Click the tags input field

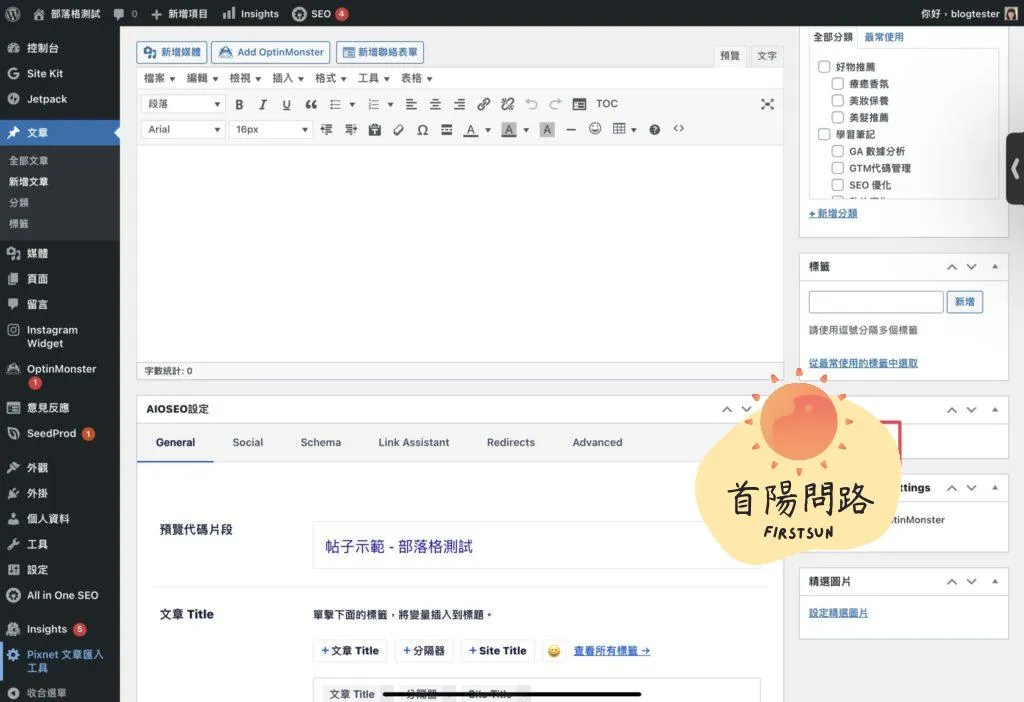coord(876,302)
